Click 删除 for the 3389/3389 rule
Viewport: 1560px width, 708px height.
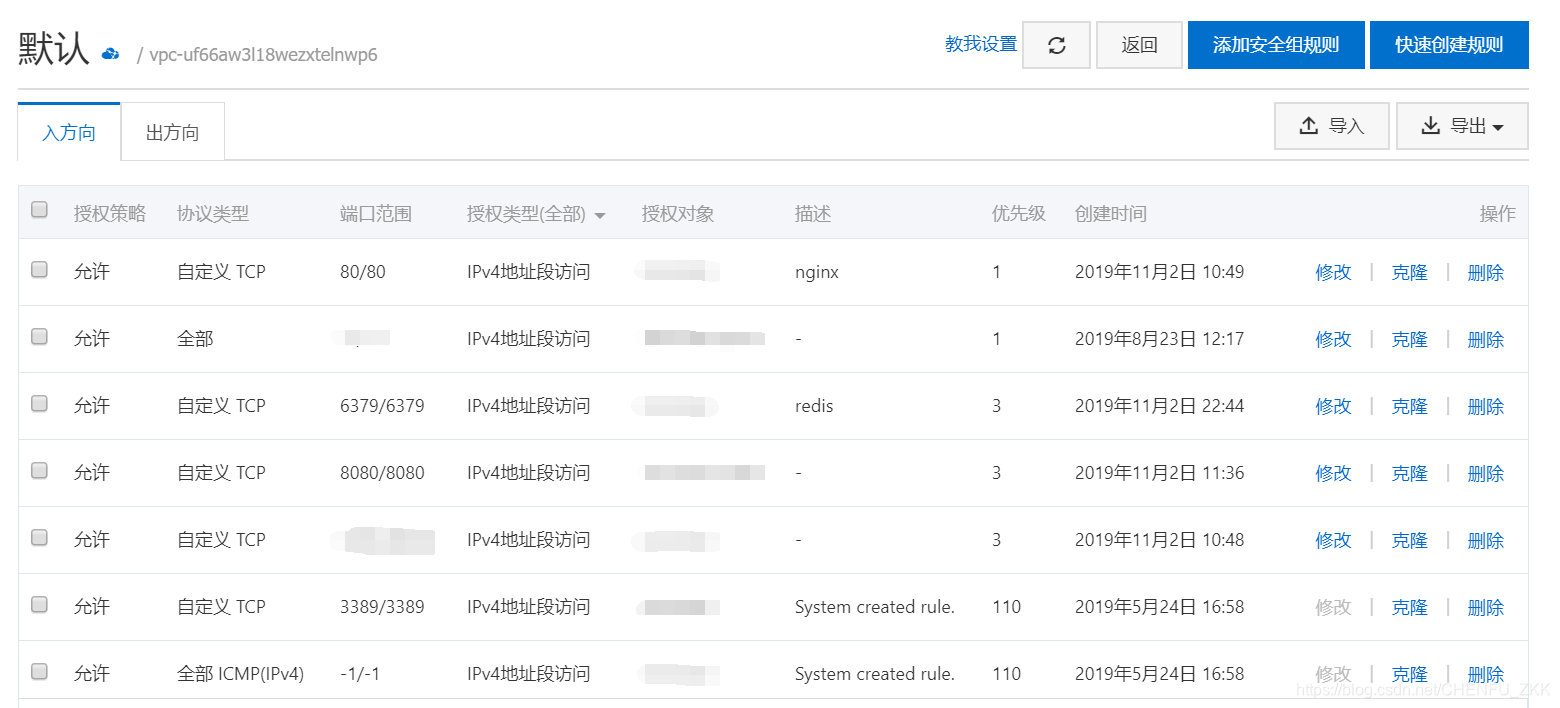click(1485, 607)
